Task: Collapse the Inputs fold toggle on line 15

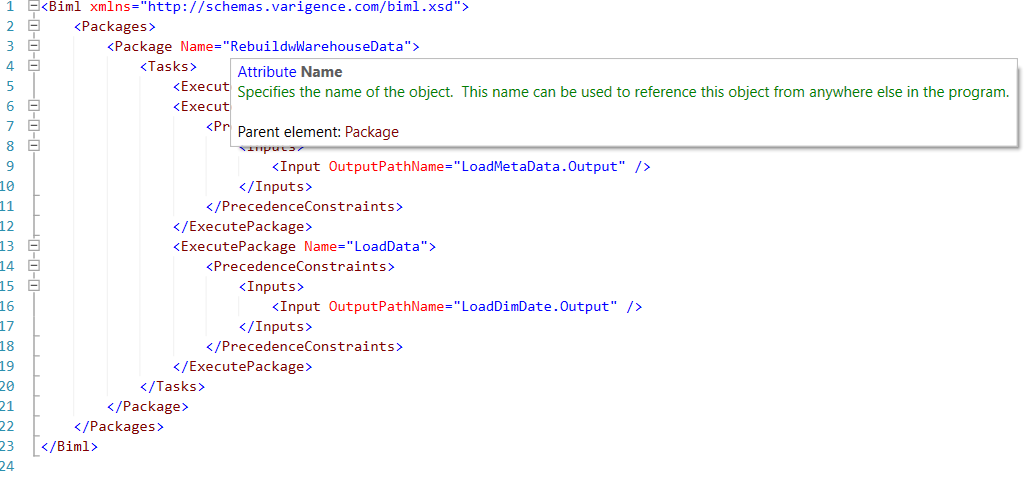Action: click(x=34, y=286)
